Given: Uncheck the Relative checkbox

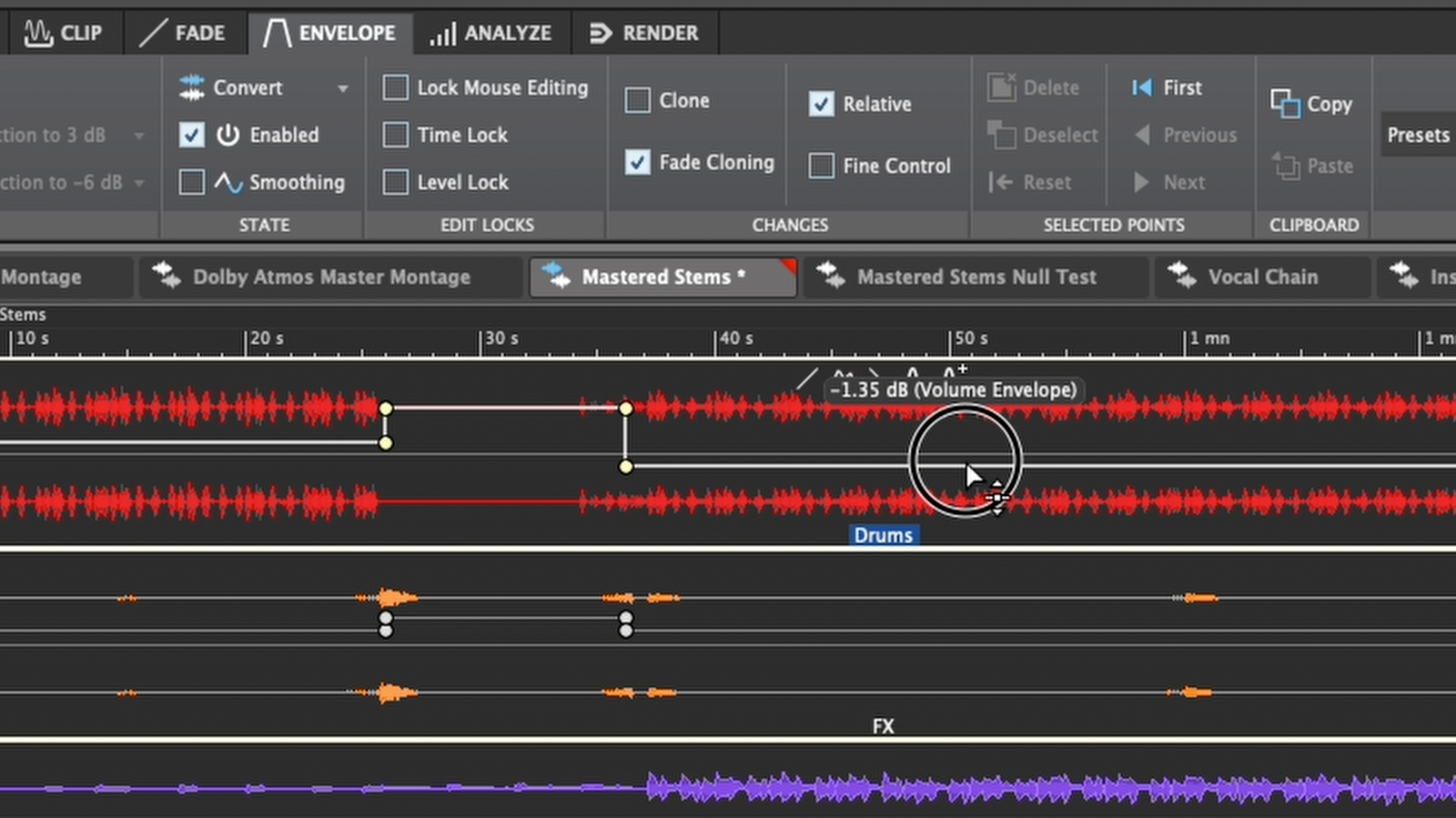Looking at the screenshot, I should pos(821,104).
